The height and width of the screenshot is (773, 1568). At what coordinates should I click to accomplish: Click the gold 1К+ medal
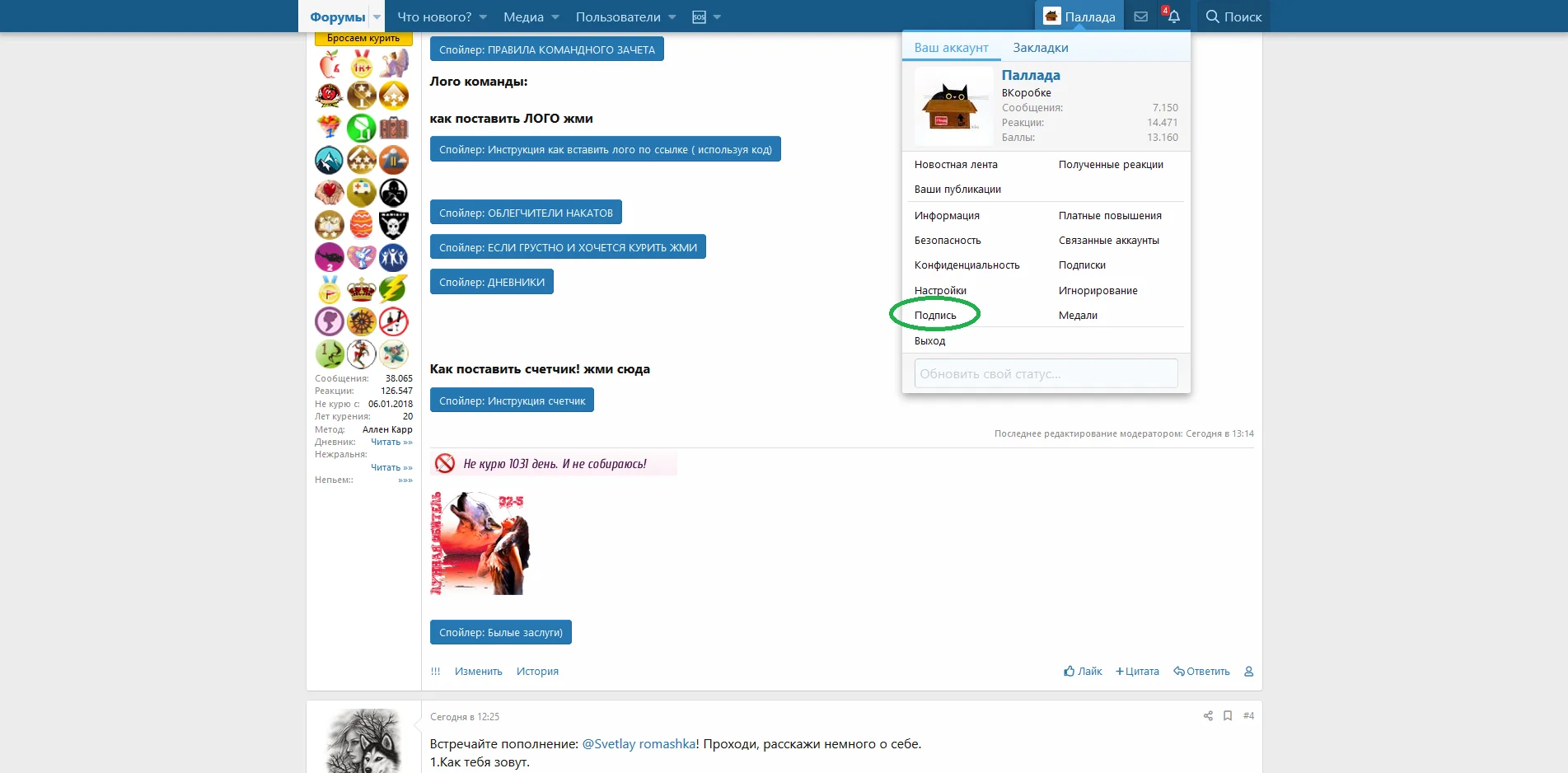point(362,63)
